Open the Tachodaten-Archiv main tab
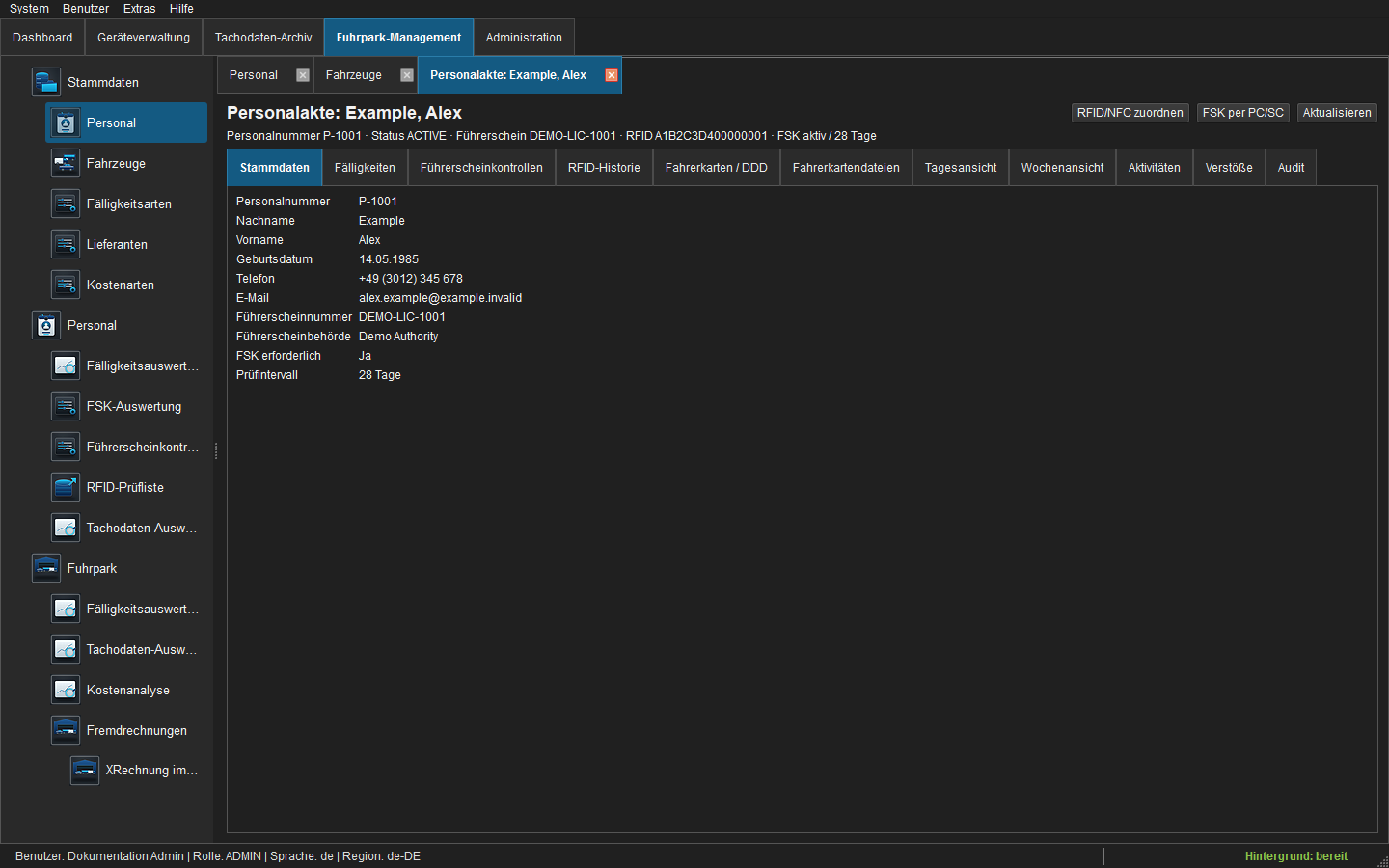This screenshot has height=868, width=1389. click(263, 38)
